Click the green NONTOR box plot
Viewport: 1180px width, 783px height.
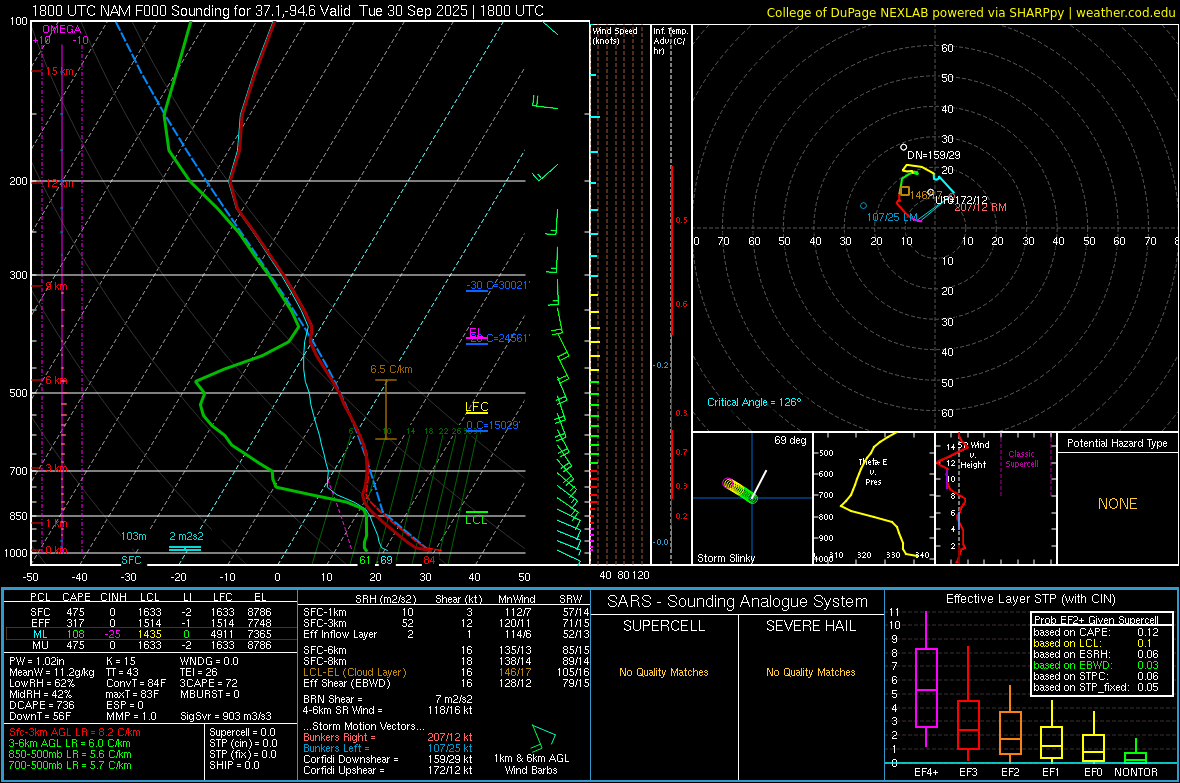click(1135, 752)
